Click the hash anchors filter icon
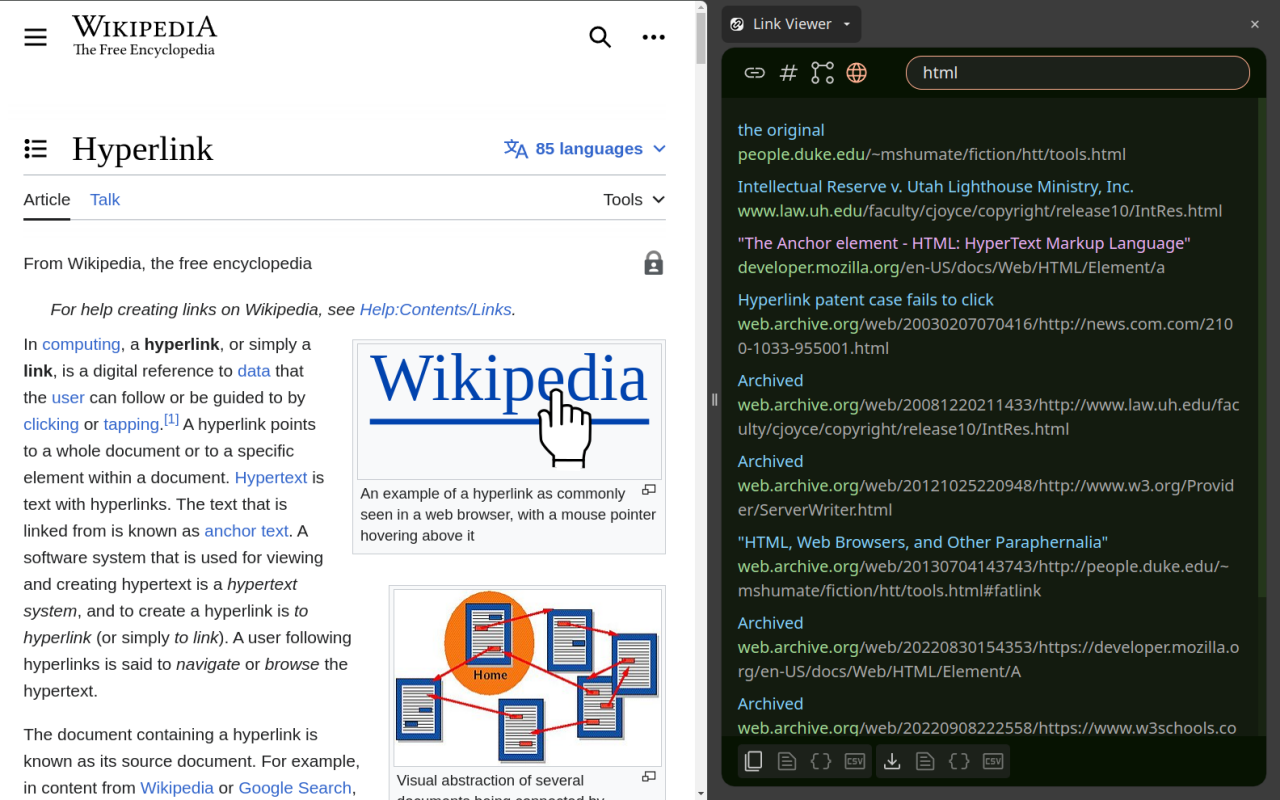Image resolution: width=1280 pixels, height=800 pixels. [789, 72]
